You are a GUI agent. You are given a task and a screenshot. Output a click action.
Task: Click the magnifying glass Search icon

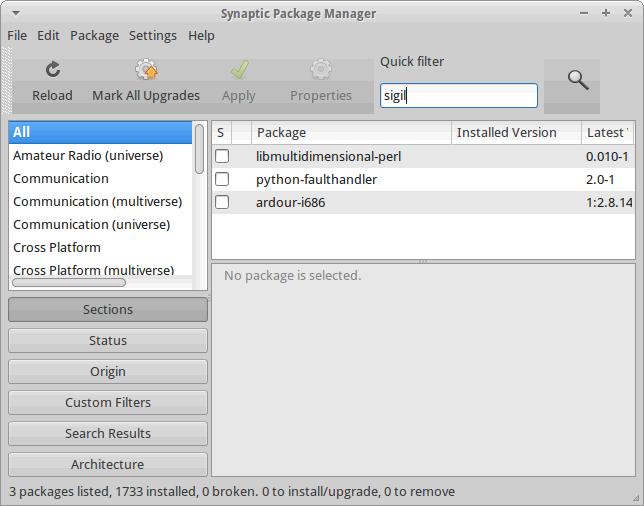coord(578,80)
